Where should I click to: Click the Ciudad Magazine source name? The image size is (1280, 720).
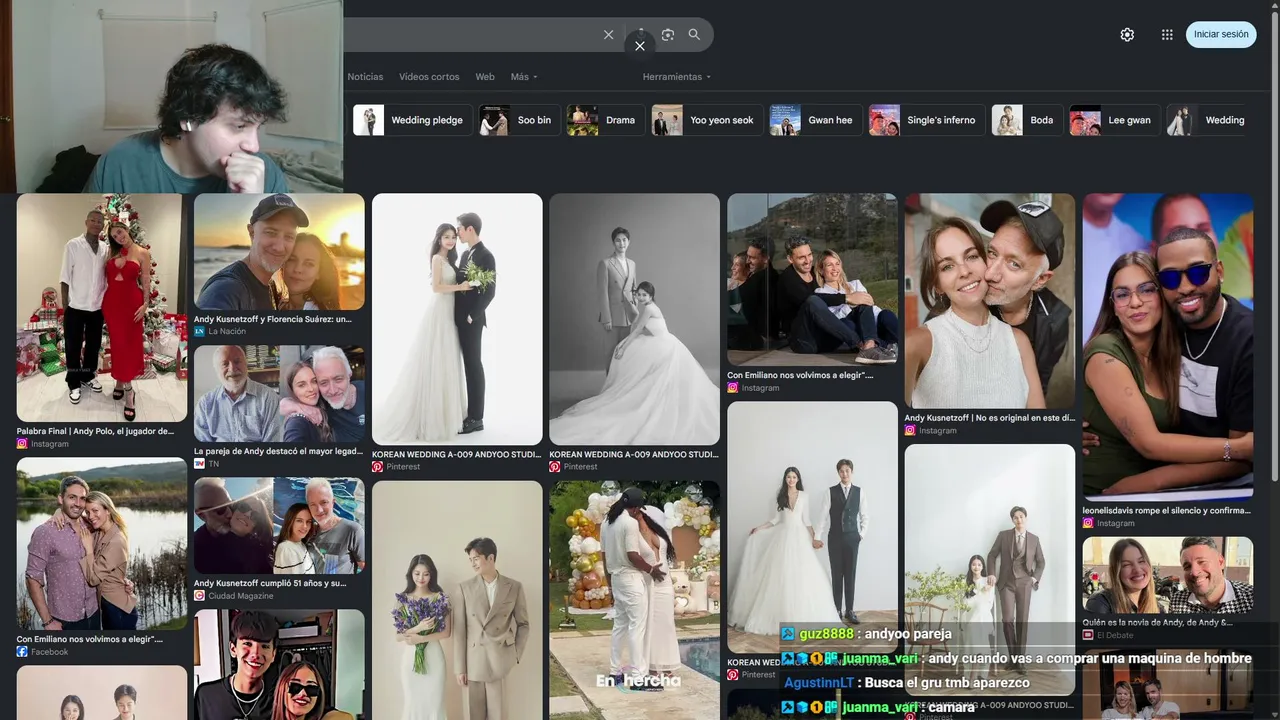[x=240, y=596]
